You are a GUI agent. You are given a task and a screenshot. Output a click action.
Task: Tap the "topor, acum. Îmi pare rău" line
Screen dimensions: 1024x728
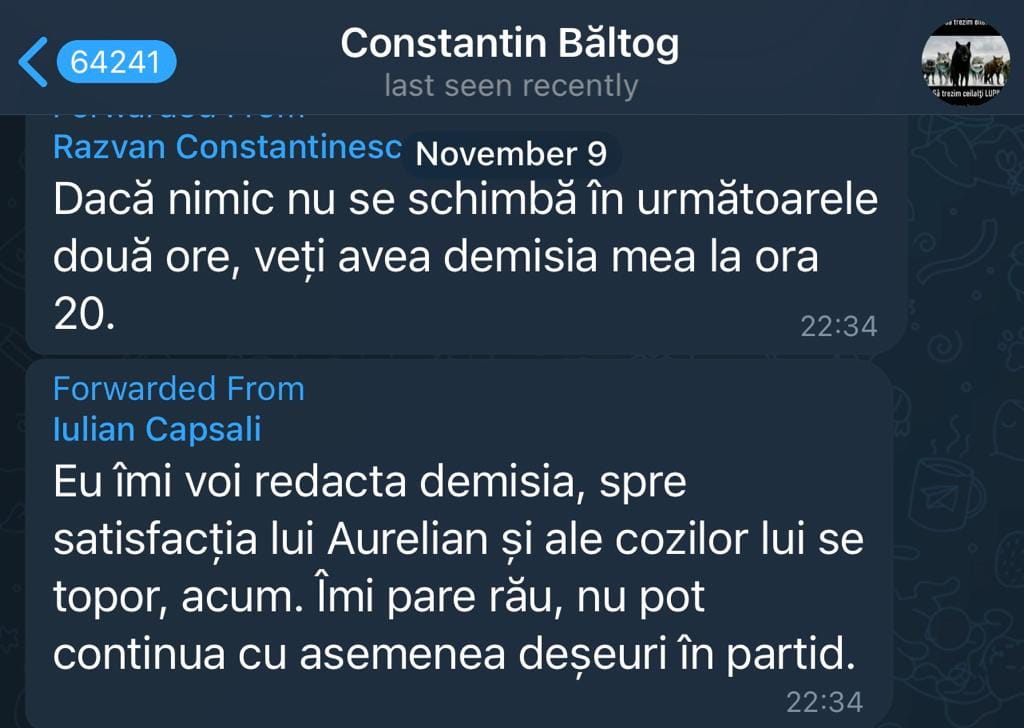(380, 598)
